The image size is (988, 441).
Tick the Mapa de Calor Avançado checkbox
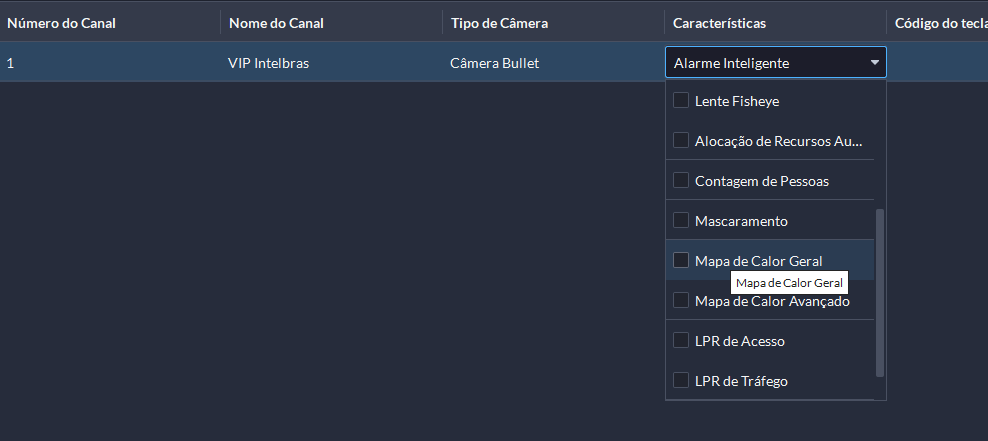681,300
